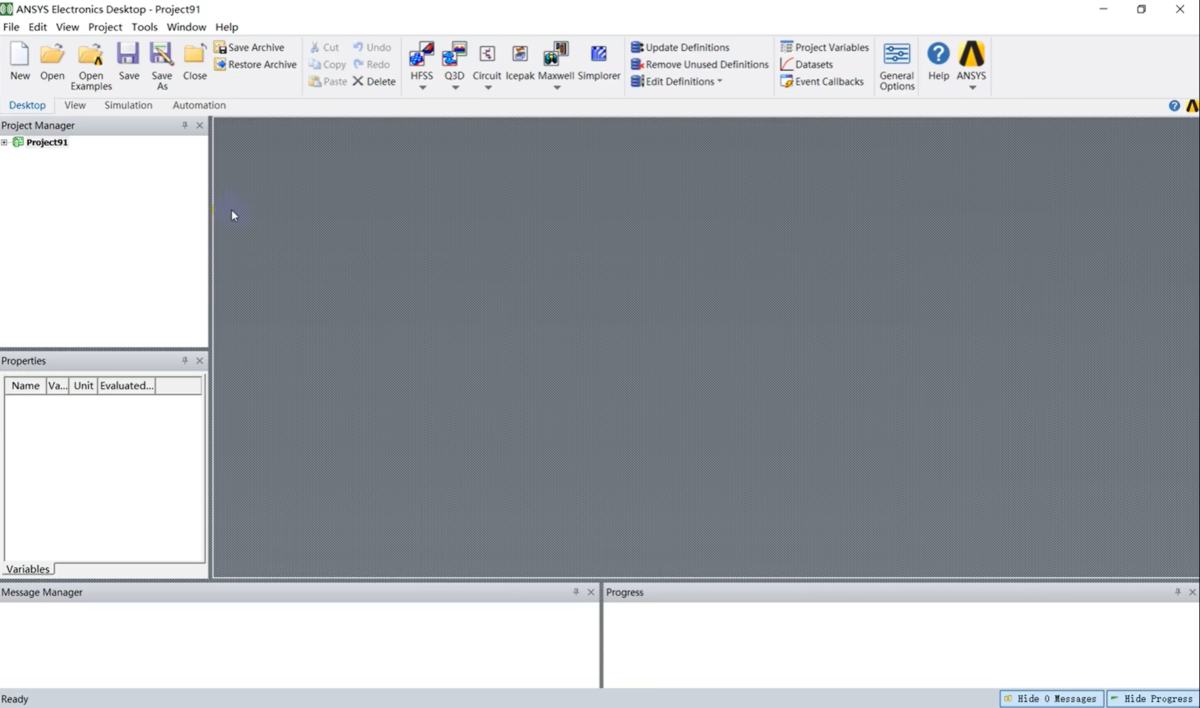The width and height of the screenshot is (1200, 708).
Task: Insert an HFSS design
Action: coord(422,61)
